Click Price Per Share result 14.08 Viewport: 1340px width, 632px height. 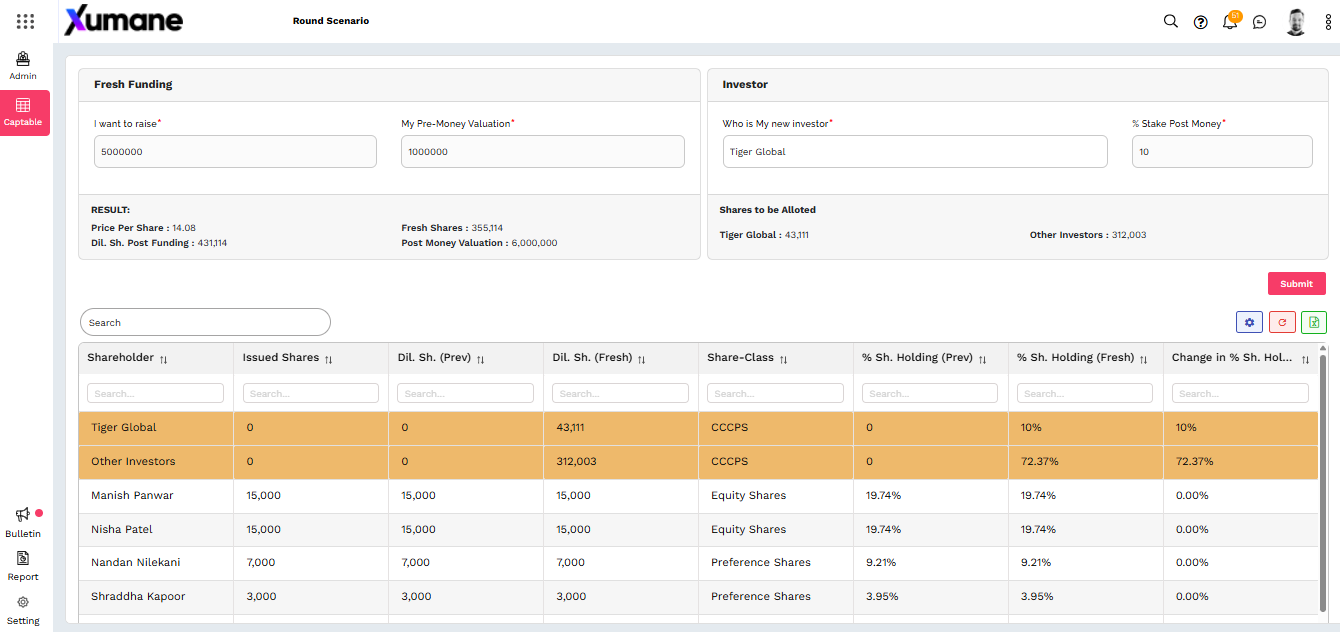[184, 228]
